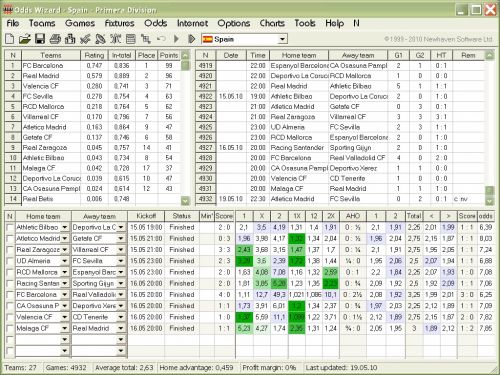
Task: Tick the checkbox for Racing Santander match row
Action: click(10, 284)
